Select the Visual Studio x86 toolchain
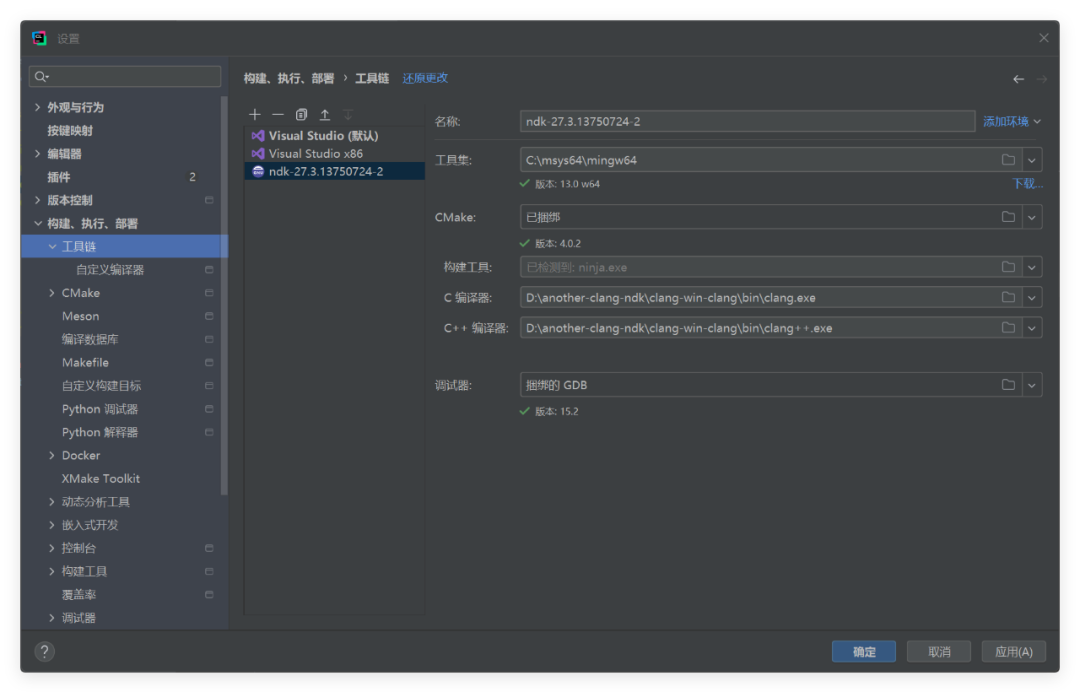Screen dimensions: 1080x692 point(315,154)
